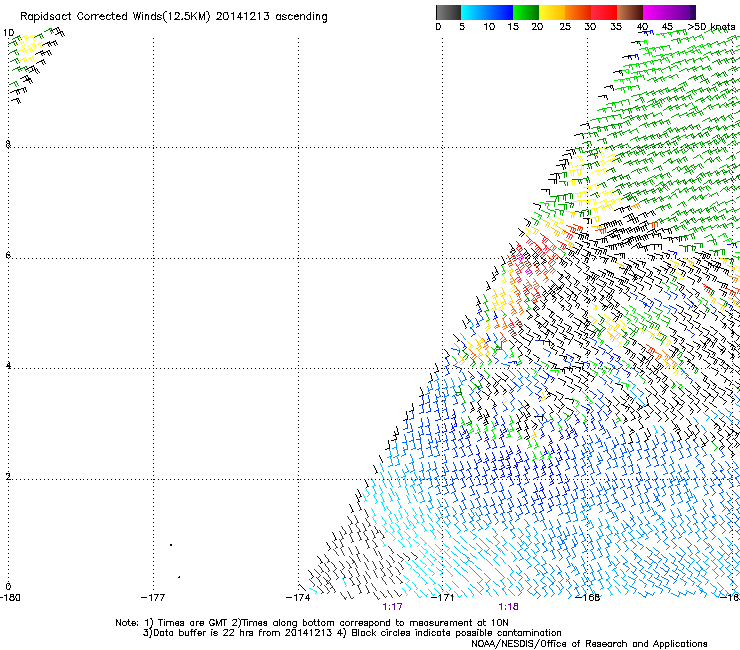Click the NOAA/NESDIS Office of Research credit
Image resolution: width=740 pixels, height=650 pixels.
tap(589, 644)
